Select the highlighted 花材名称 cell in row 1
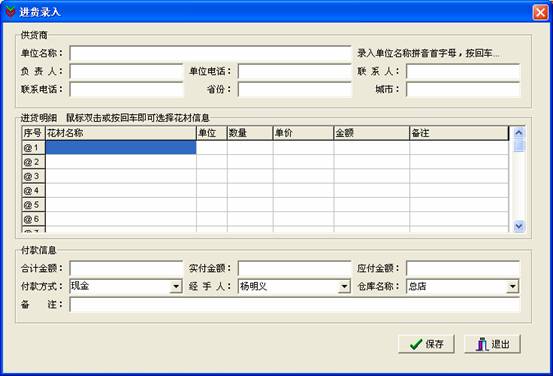Screen dimensions: 553x376 coord(121,147)
